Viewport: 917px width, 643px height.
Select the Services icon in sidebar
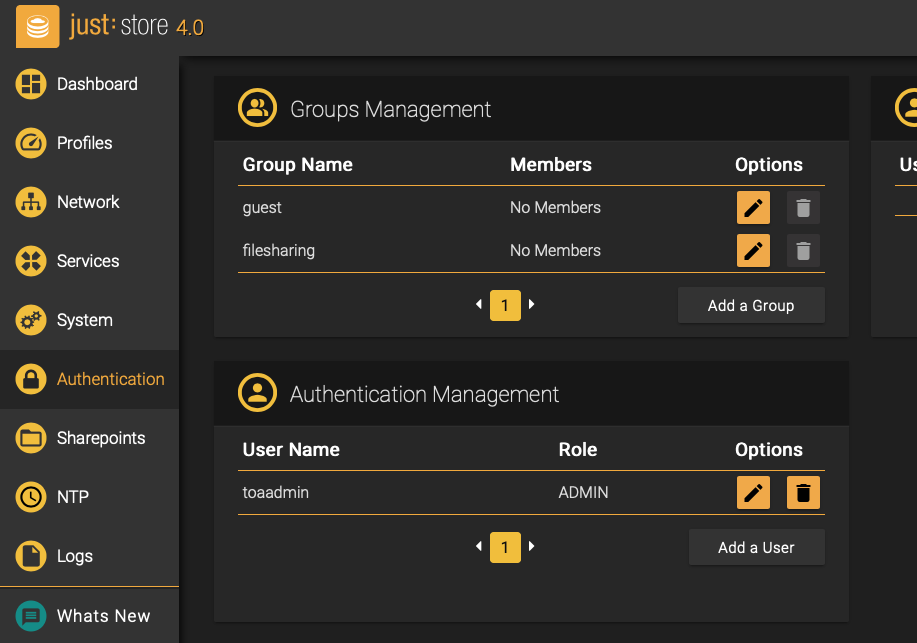click(31, 261)
